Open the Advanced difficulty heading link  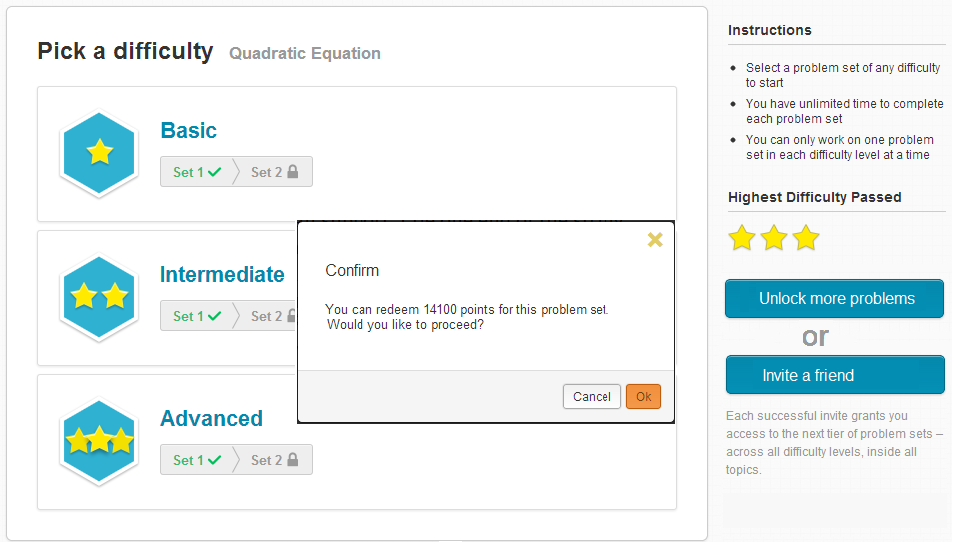(x=211, y=419)
